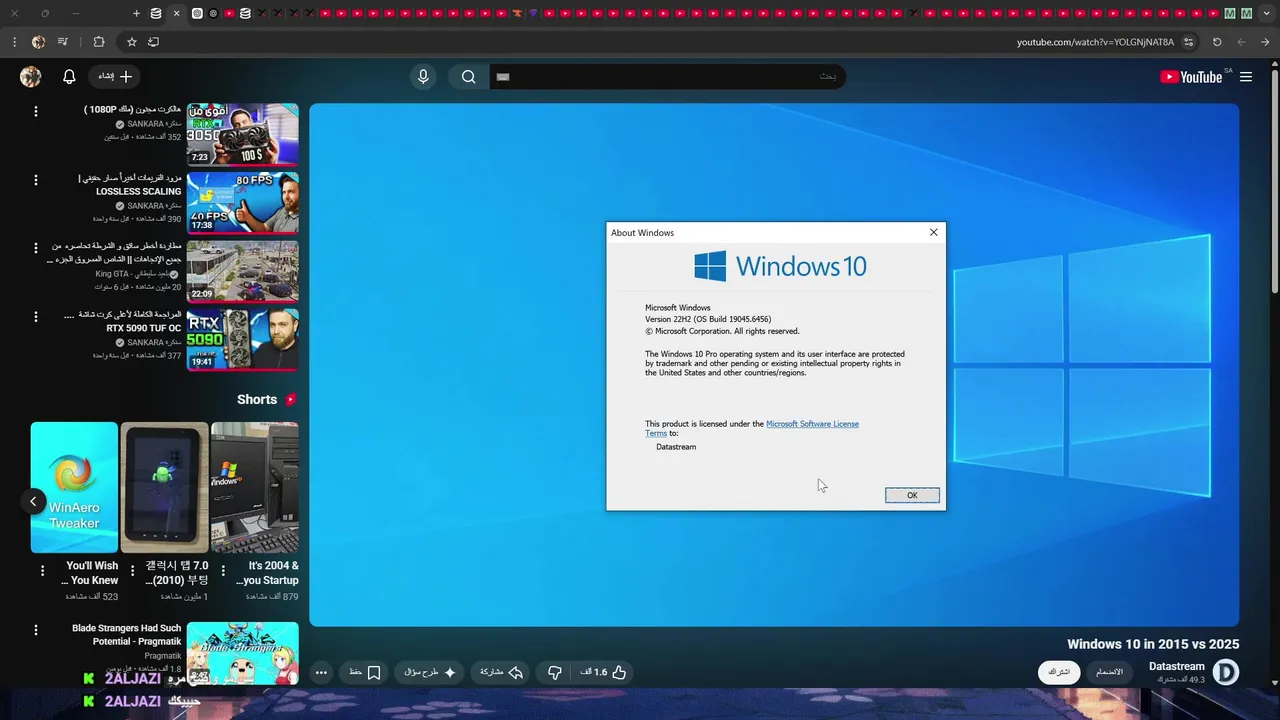Click the icon right of the bookmark star

[153, 42]
